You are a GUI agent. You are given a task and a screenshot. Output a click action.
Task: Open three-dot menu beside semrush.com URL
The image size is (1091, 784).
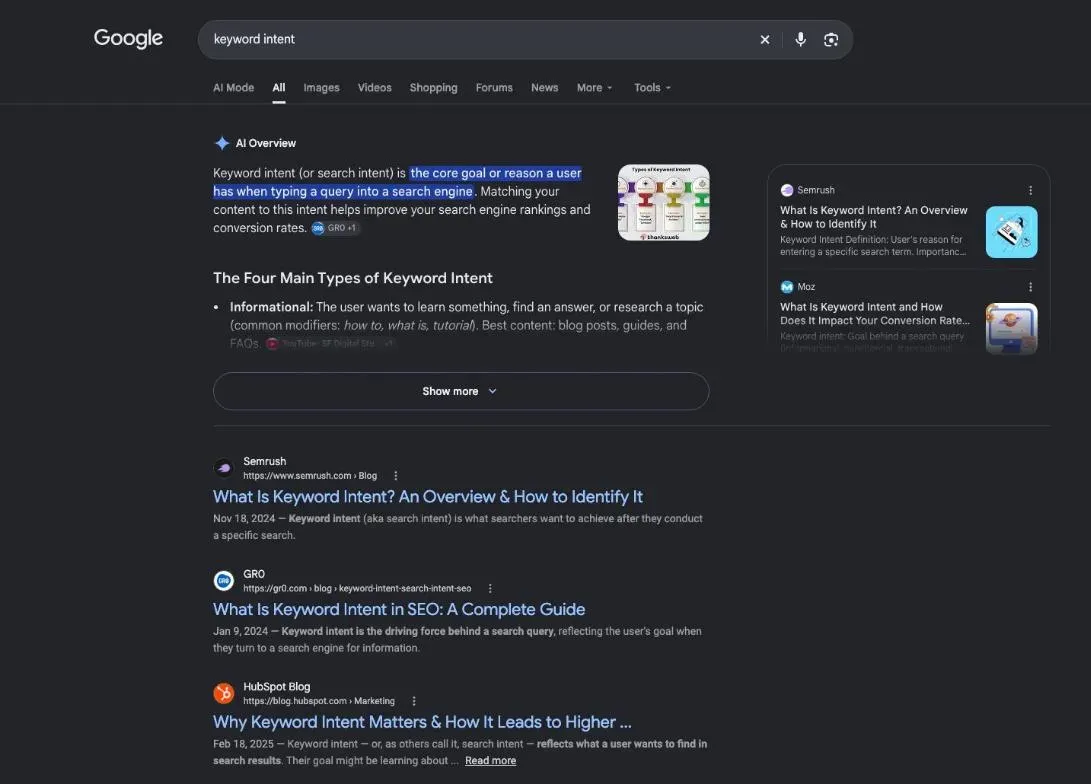tap(396, 476)
